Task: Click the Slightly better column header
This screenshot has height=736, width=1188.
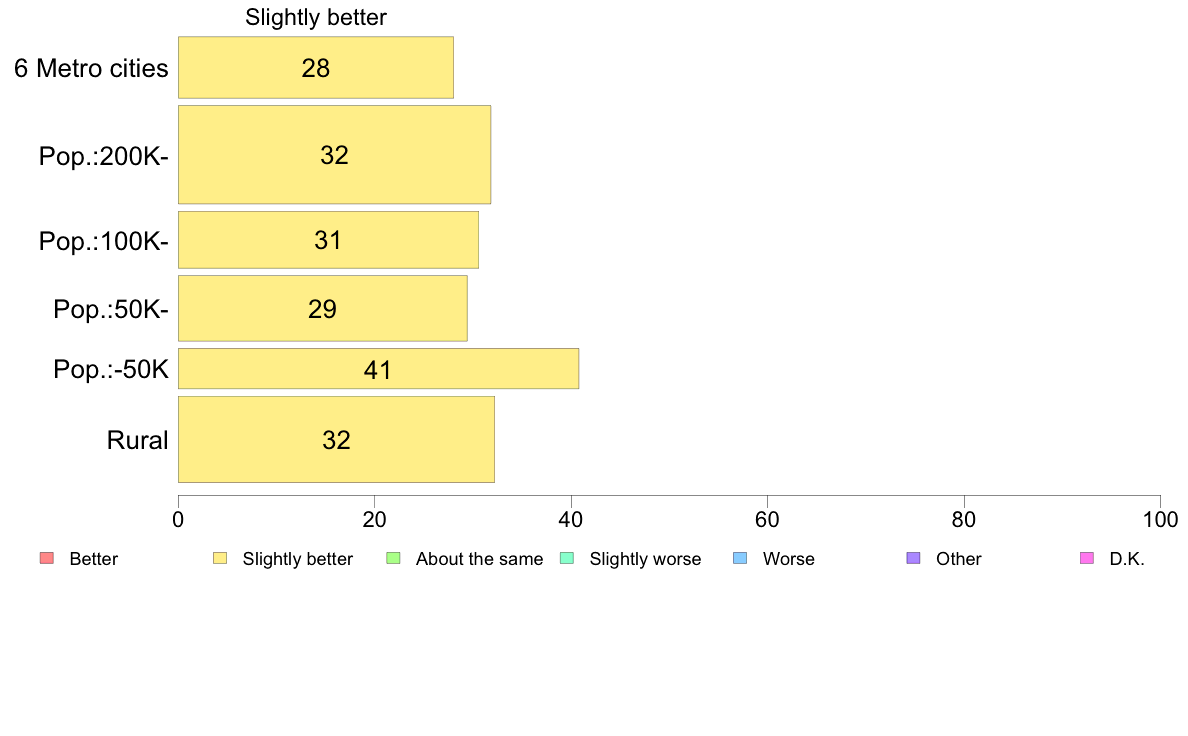Action: pyautogui.click(x=316, y=17)
